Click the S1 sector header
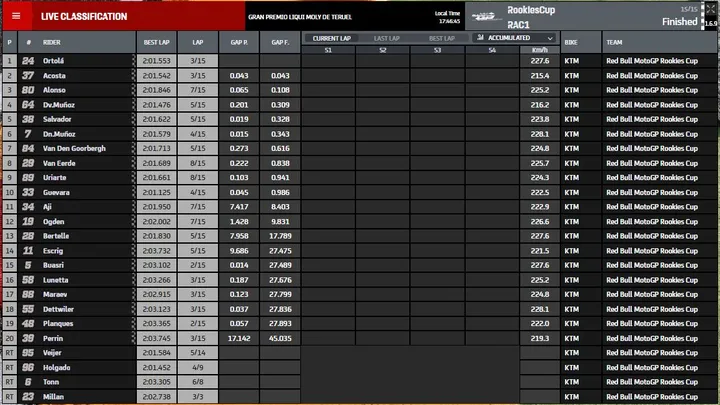Screen dimensions: 720x405 [328, 50]
